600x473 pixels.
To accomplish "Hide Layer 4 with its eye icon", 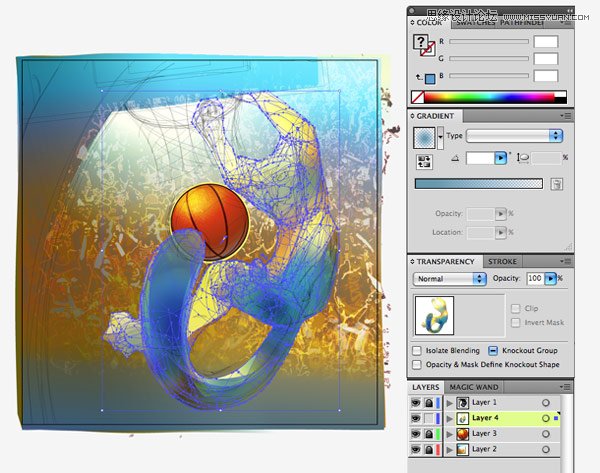I will 416,418.
